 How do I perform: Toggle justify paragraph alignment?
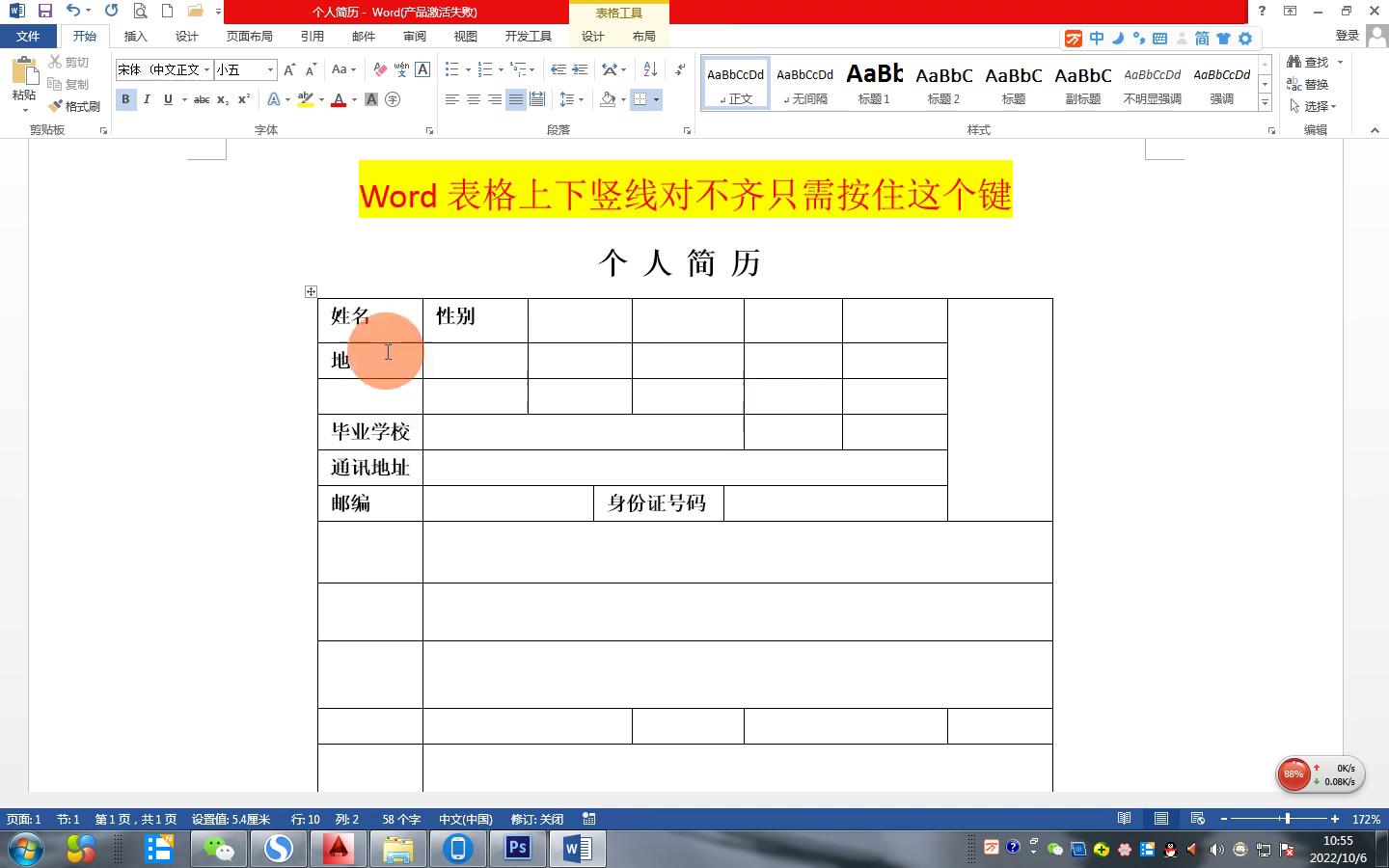pyautogui.click(x=516, y=99)
